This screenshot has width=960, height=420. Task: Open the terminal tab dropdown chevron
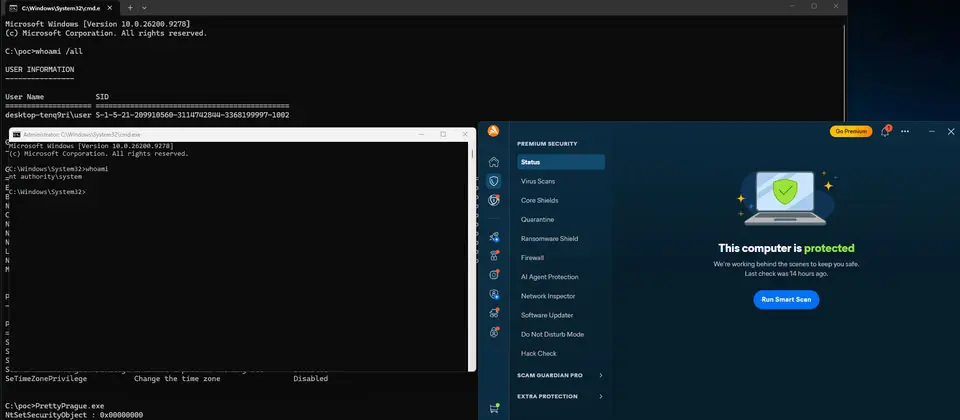[x=144, y=7]
